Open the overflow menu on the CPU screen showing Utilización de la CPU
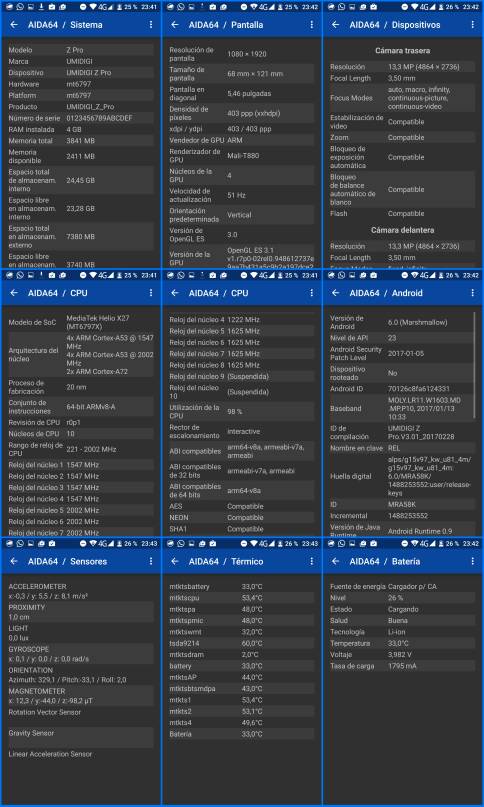484x807 pixels. click(x=312, y=293)
